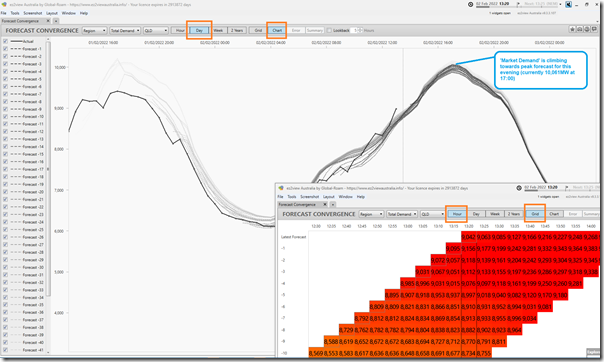Image resolution: width=604 pixels, height=362 pixels.
Task: Click the Summary button in main window
Action: click(x=315, y=30)
